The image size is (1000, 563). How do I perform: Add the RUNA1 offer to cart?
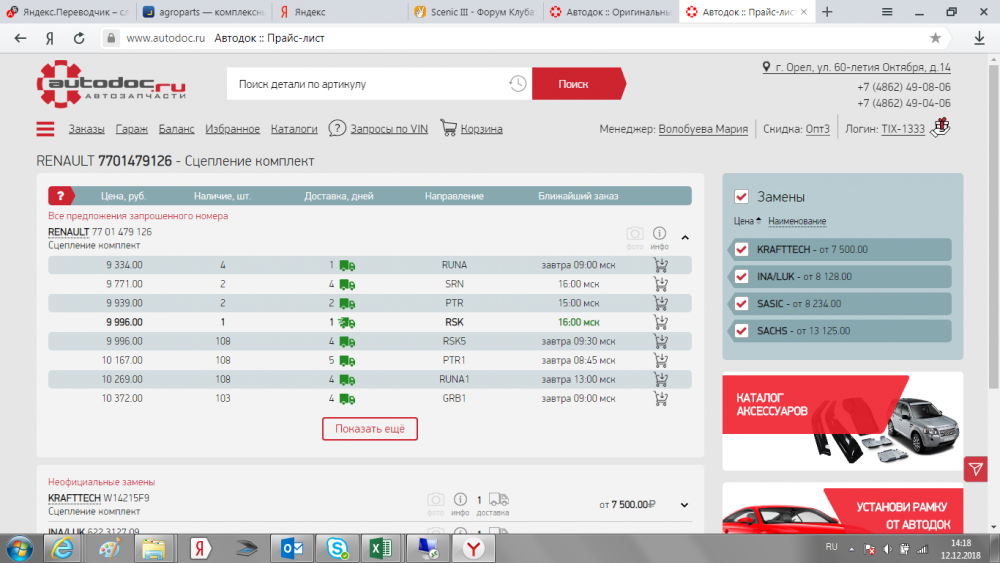click(x=661, y=379)
